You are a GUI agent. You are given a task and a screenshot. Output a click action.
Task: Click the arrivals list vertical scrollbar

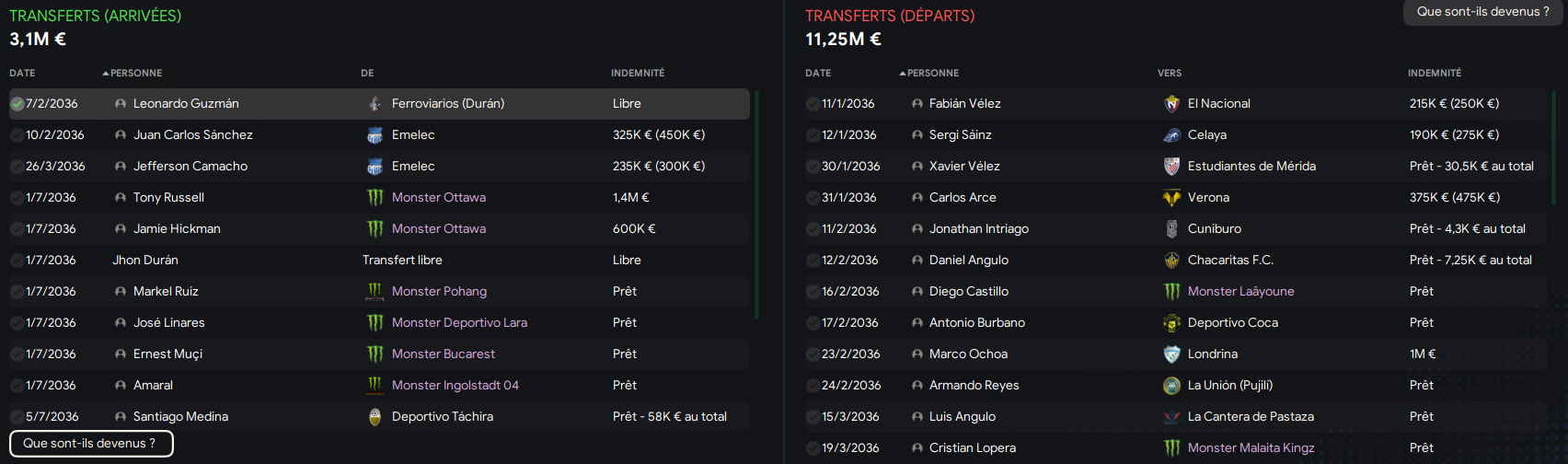pos(756,204)
